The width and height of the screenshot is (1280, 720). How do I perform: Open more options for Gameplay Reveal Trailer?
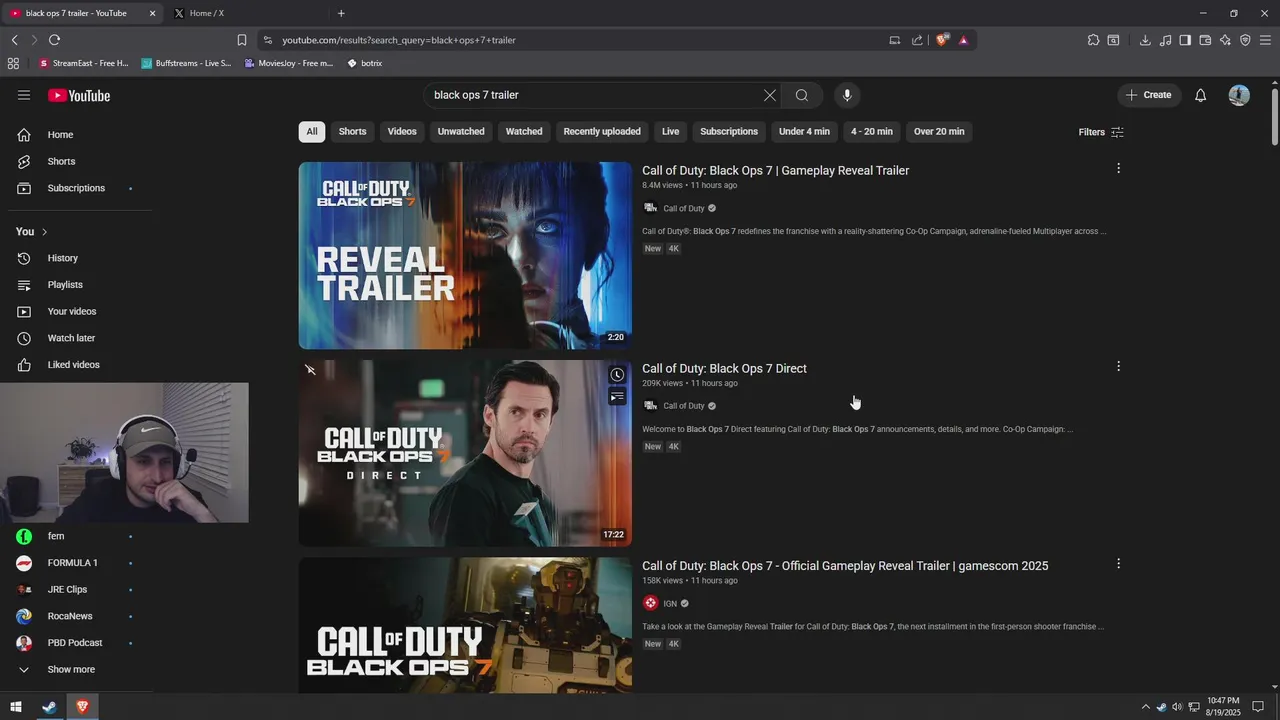click(1118, 169)
